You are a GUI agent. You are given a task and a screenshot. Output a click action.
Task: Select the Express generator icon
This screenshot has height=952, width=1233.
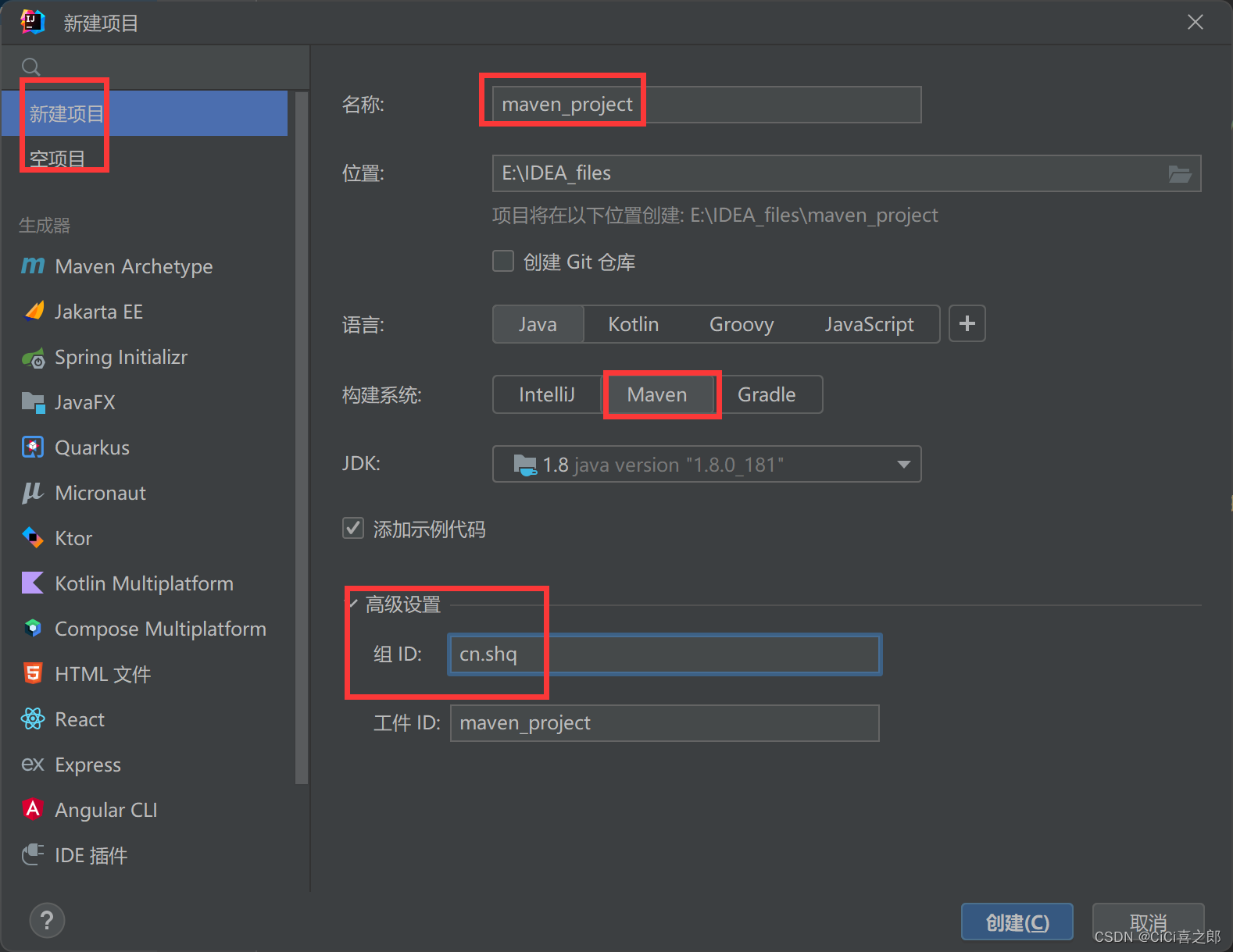click(33, 765)
